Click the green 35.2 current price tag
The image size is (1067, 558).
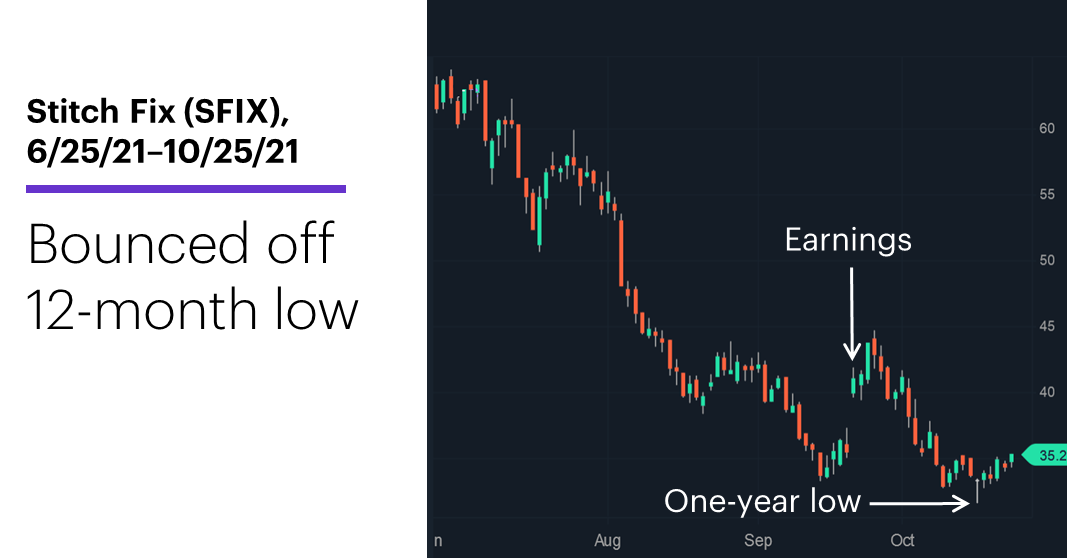pyautogui.click(x=1046, y=455)
